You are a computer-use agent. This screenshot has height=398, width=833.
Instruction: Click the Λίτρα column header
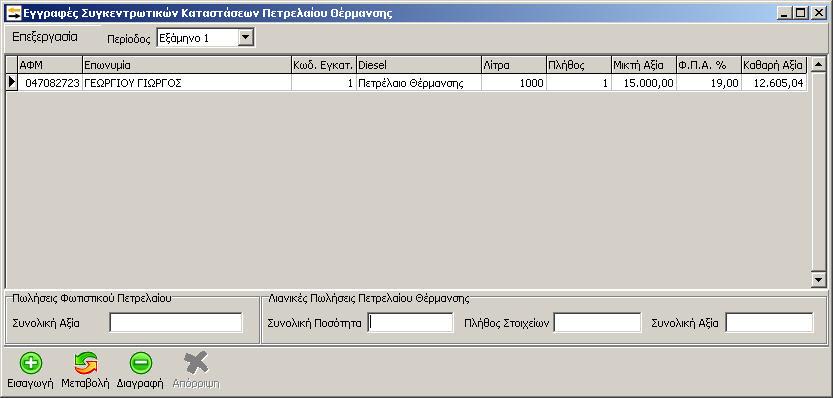click(x=514, y=65)
